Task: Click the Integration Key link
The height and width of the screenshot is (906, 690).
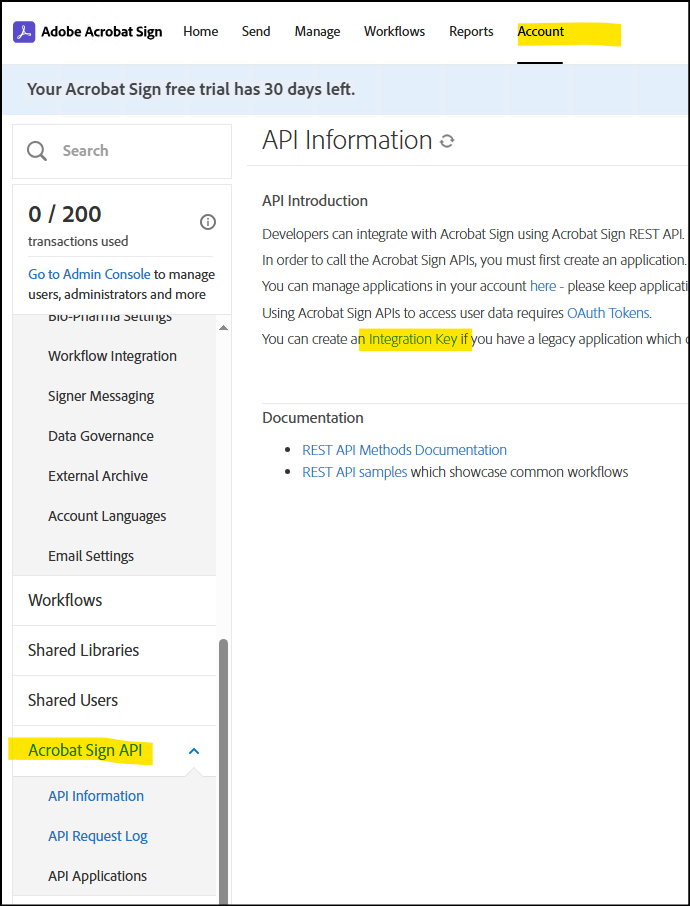Action: 413,339
